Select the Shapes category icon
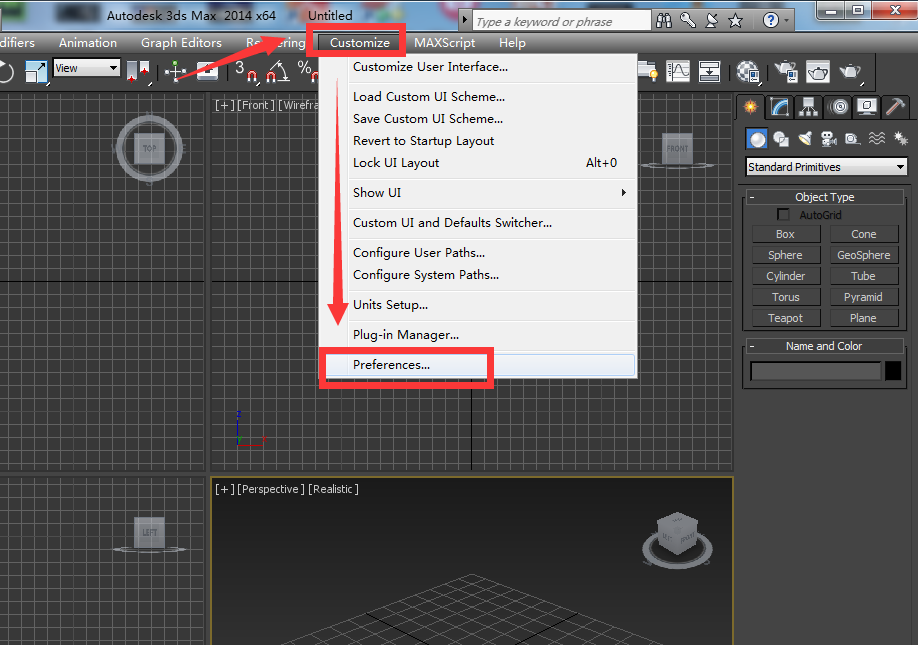The width and height of the screenshot is (918, 645). [x=780, y=139]
